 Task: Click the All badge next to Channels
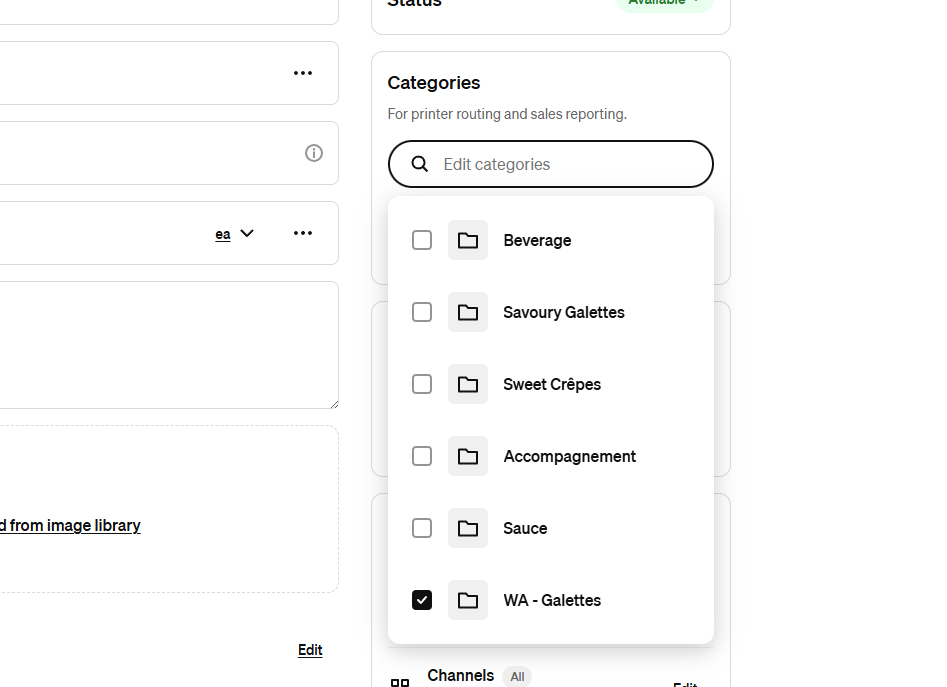click(517, 677)
